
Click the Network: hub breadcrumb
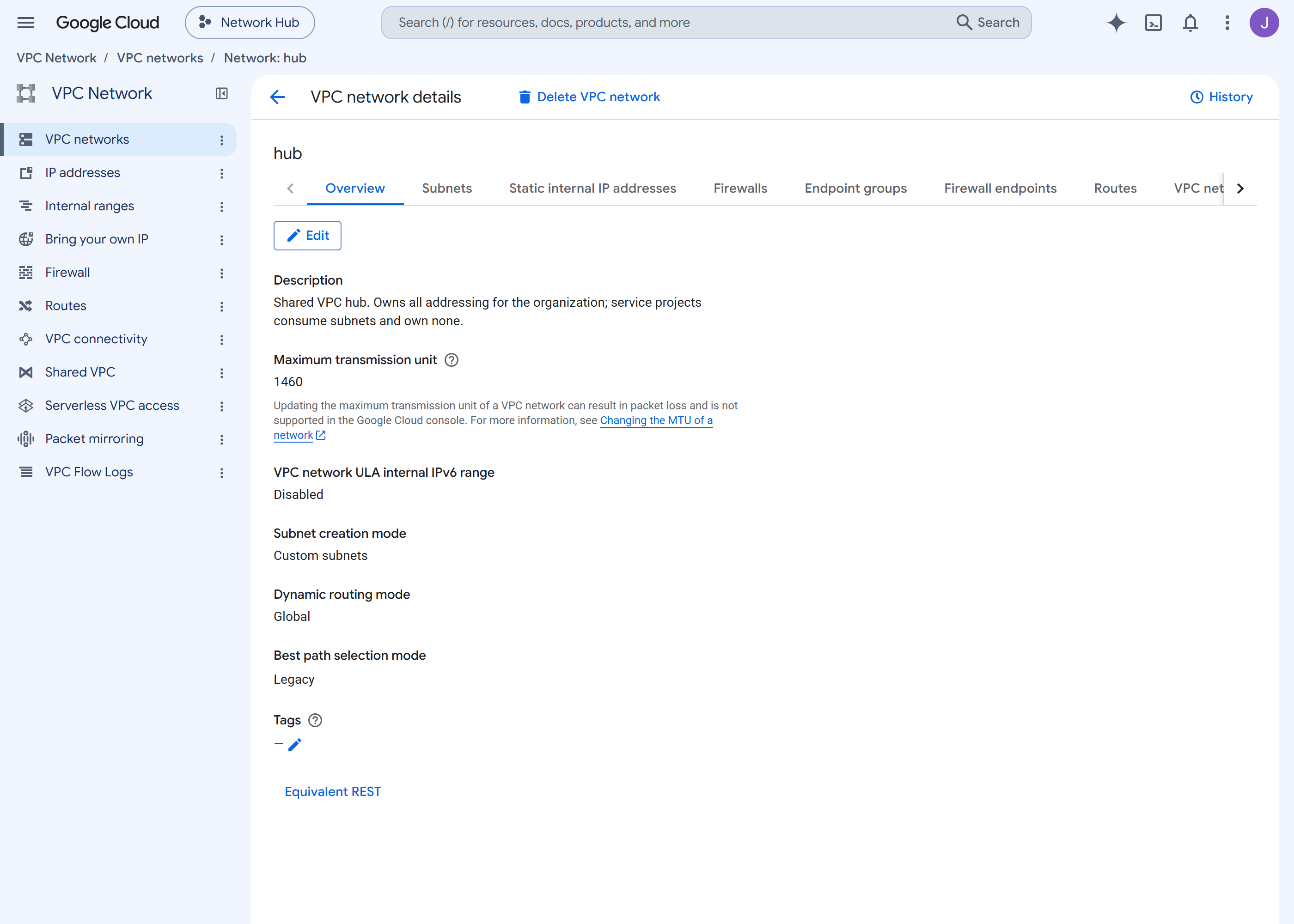(265, 58)
